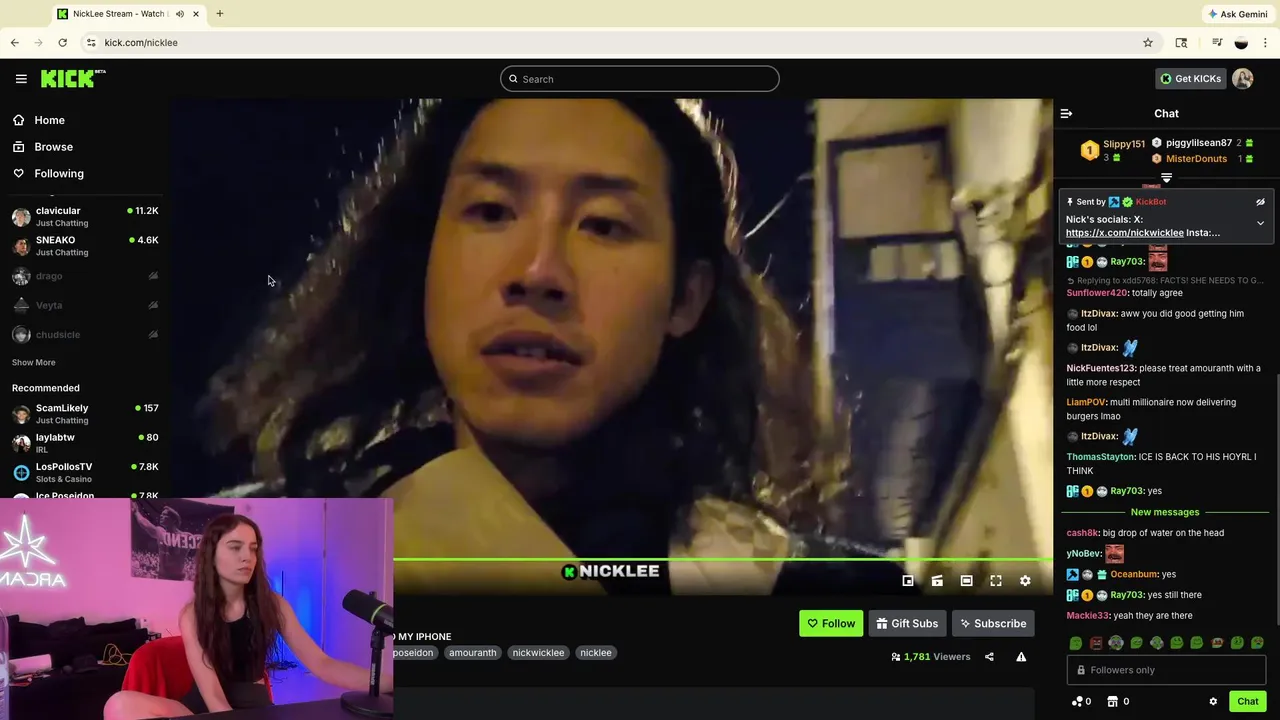
Task: Mute the NickLee Stream browser tab
Action: [x=180, y=14]
